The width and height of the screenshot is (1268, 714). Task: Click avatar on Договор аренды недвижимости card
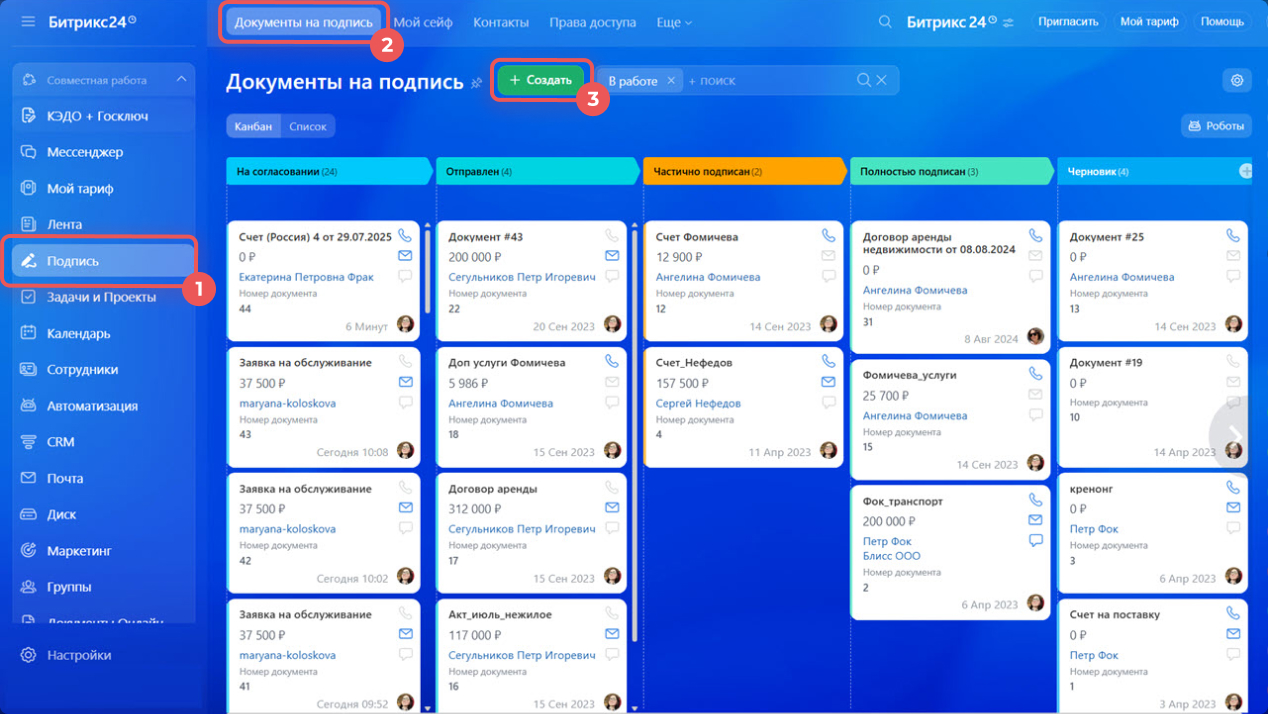point(1035,336)
